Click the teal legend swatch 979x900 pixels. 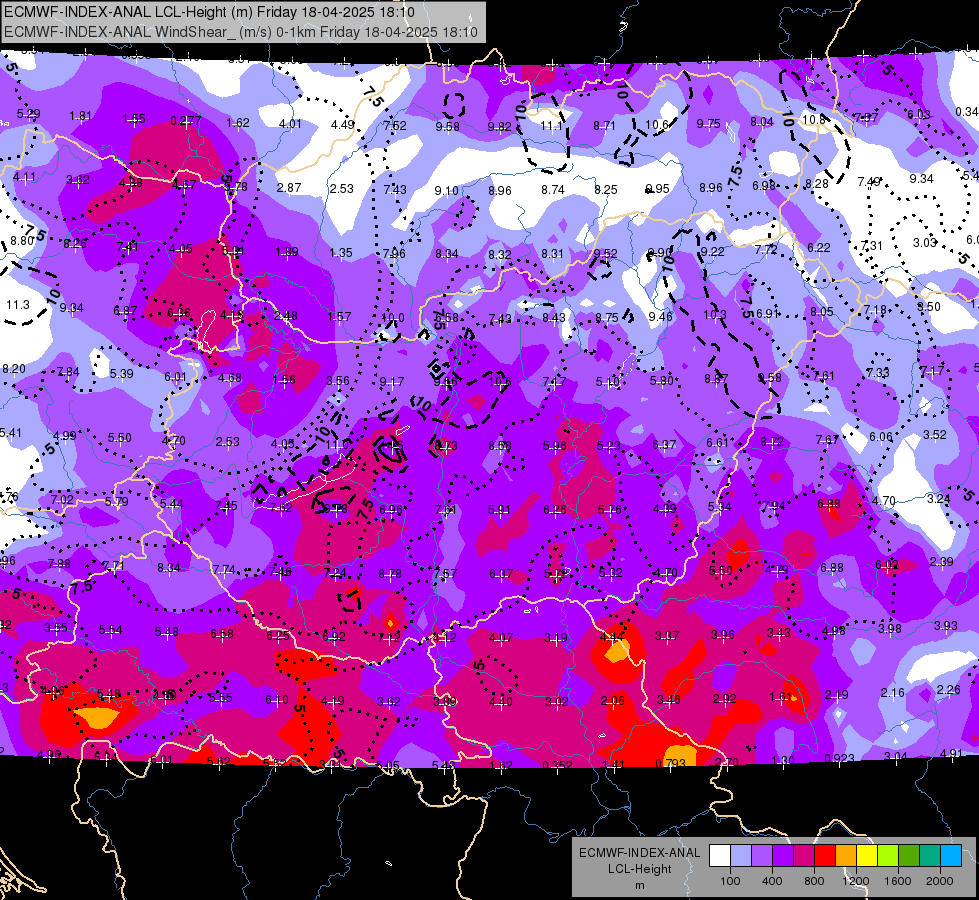(x=930, y=855)
